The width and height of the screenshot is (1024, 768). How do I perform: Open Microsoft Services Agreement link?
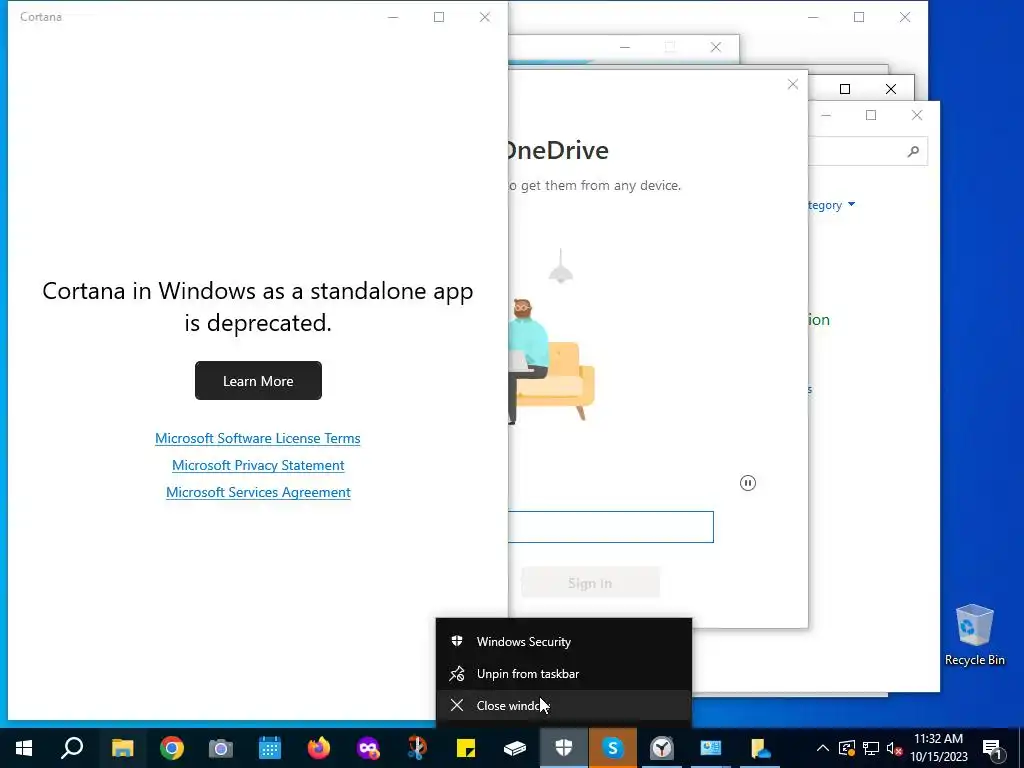pyautogui.click(x=258, y=492)
